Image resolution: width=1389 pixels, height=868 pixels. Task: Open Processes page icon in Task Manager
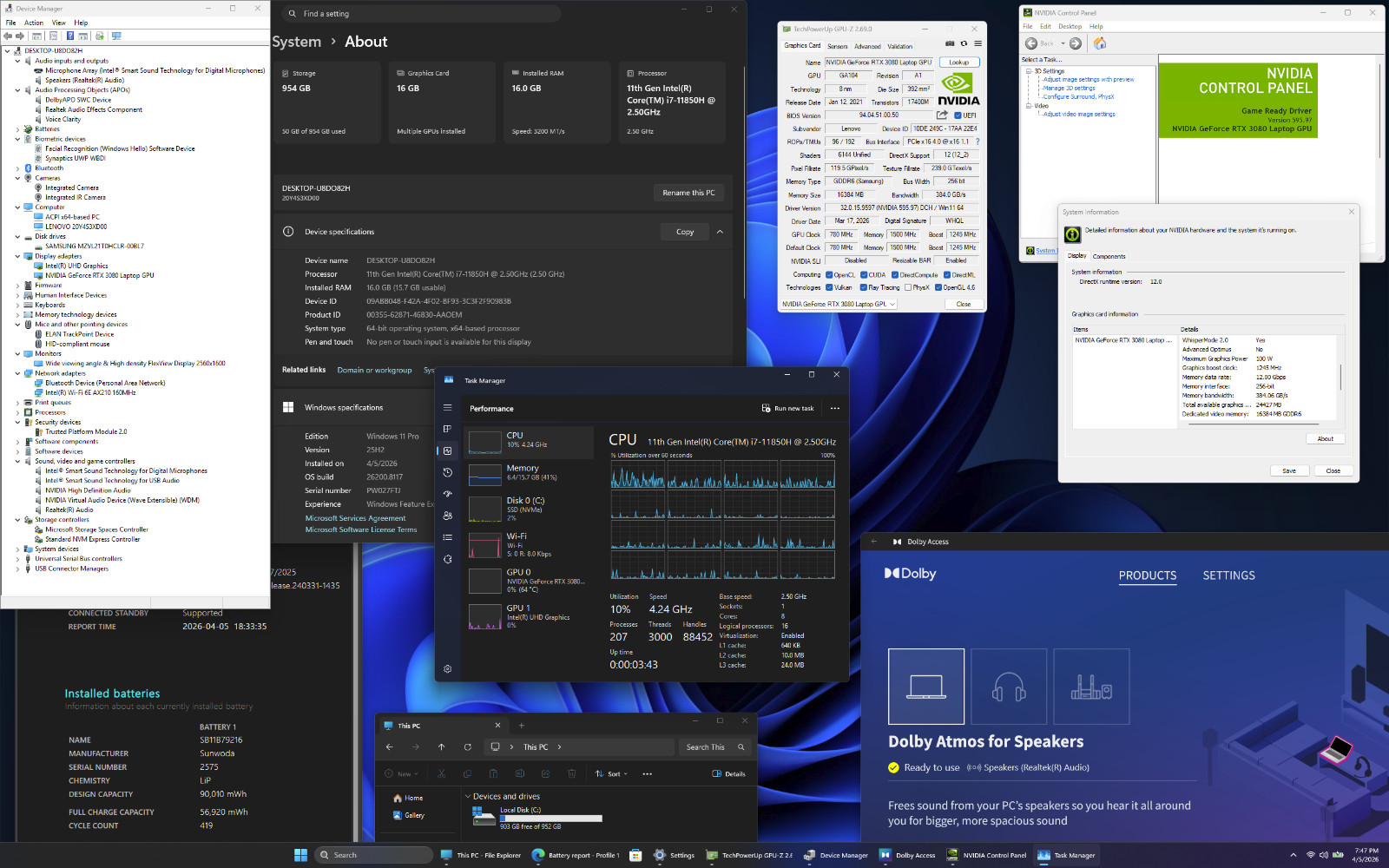coord(448,429)
